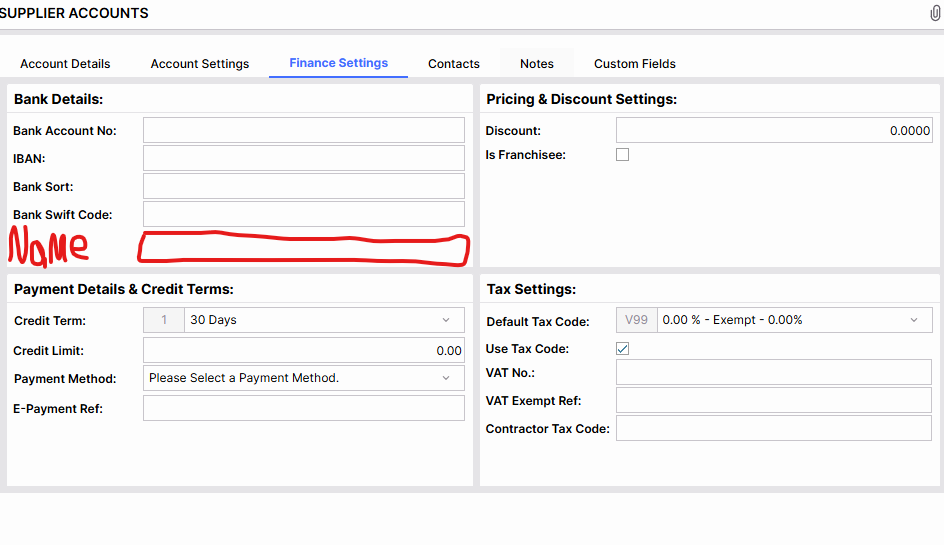Toggle the Is Franchisee checkbox
The height and width of the screenshot is (545, 944).
tap(622, 155)
